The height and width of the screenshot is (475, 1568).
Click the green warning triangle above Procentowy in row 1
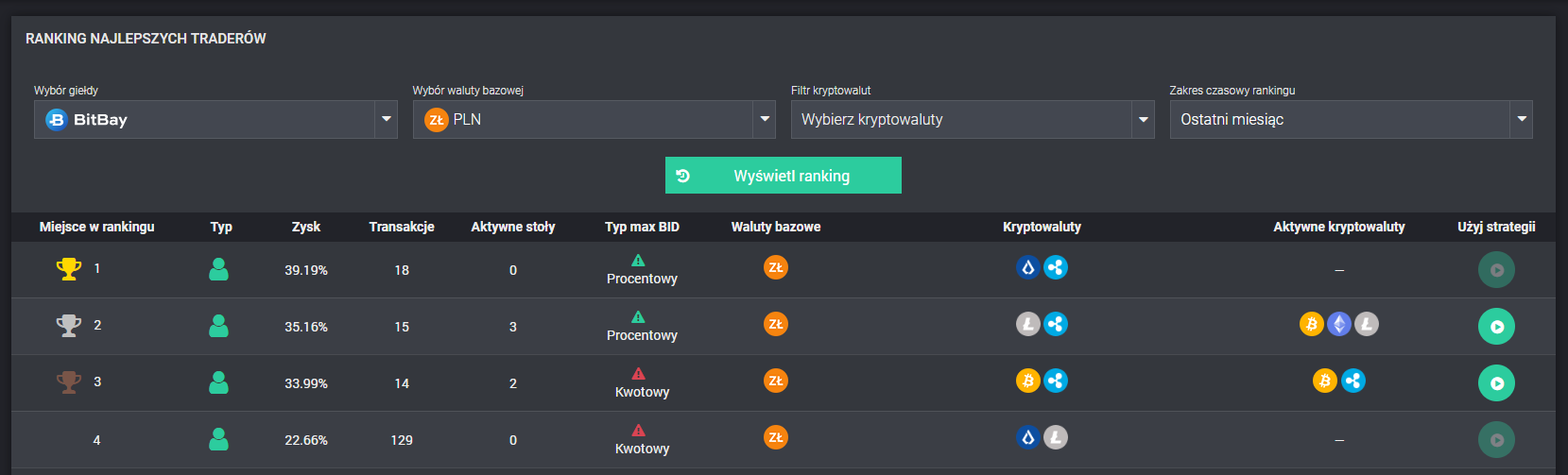638,260
